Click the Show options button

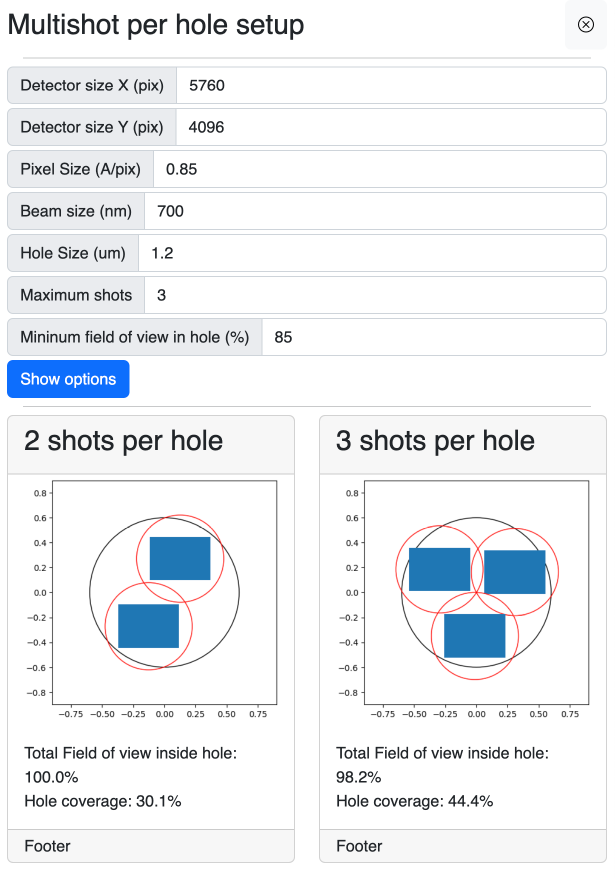(67, 379)
